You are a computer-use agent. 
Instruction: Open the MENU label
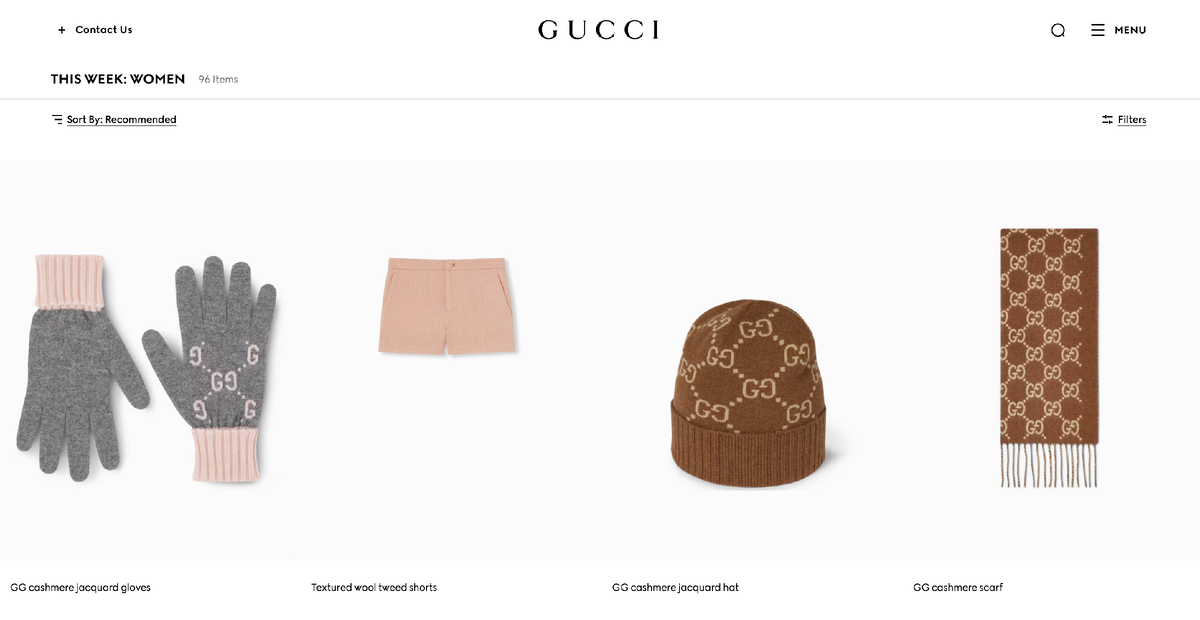1130,30
